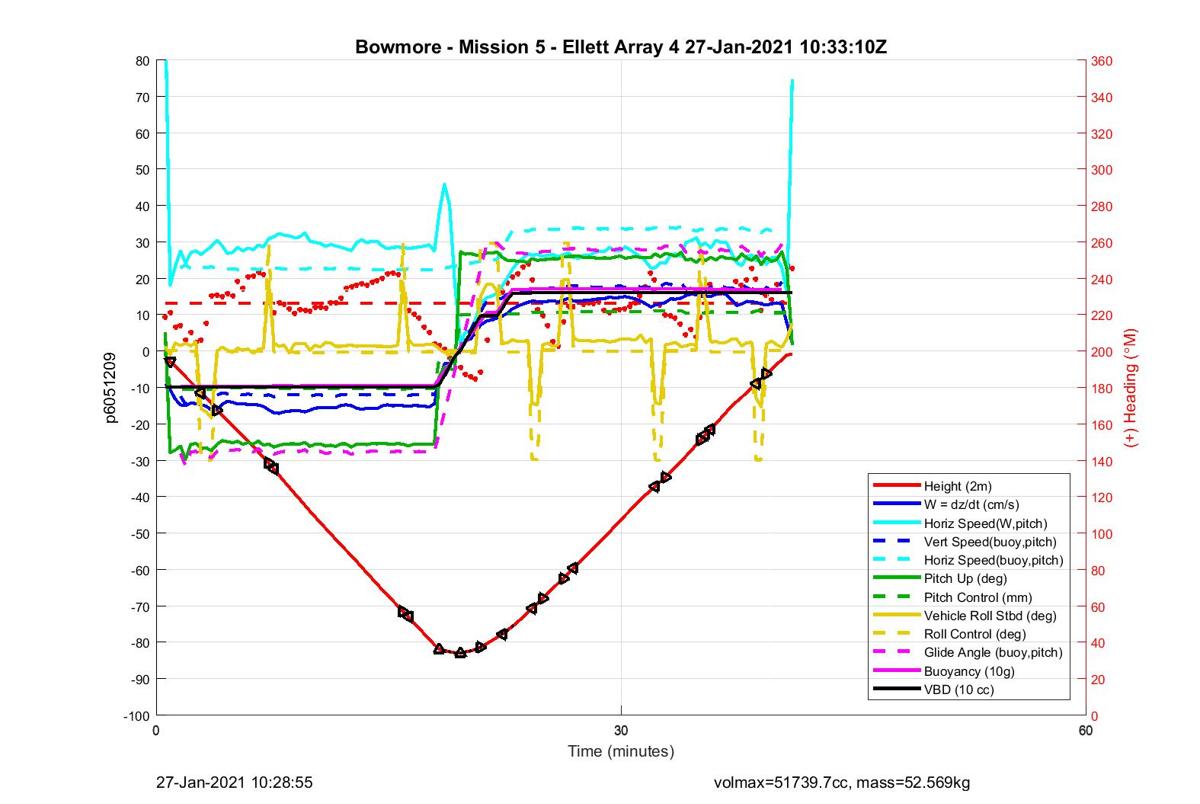The image size is (1200, 804).
Task: Click the 'Time (minutes)' x-axis label
Action: tap(621, 751)
